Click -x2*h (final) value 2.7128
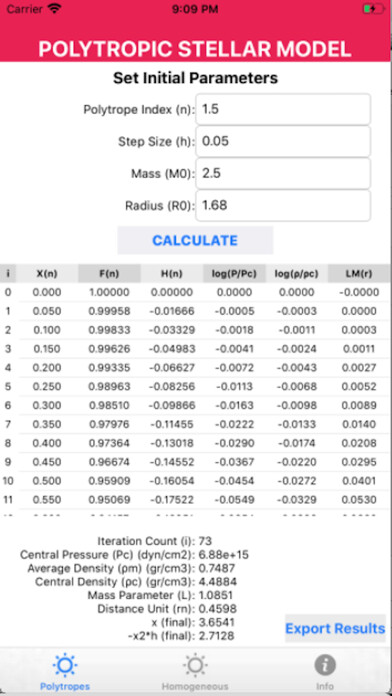 (x=216, y=636)
